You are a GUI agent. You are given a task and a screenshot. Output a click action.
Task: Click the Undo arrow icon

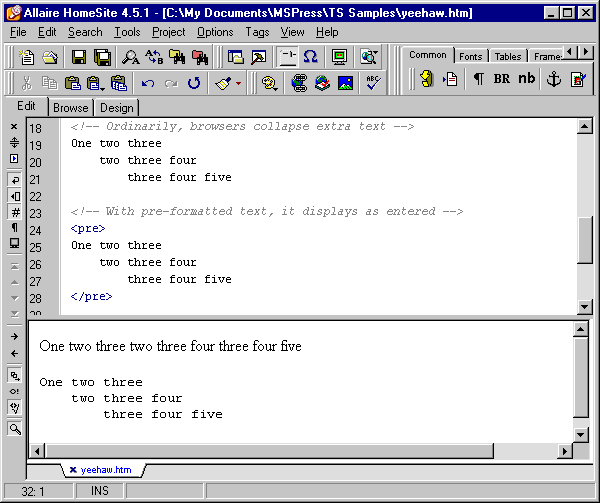pyautogui.click(x=149, y=84)
